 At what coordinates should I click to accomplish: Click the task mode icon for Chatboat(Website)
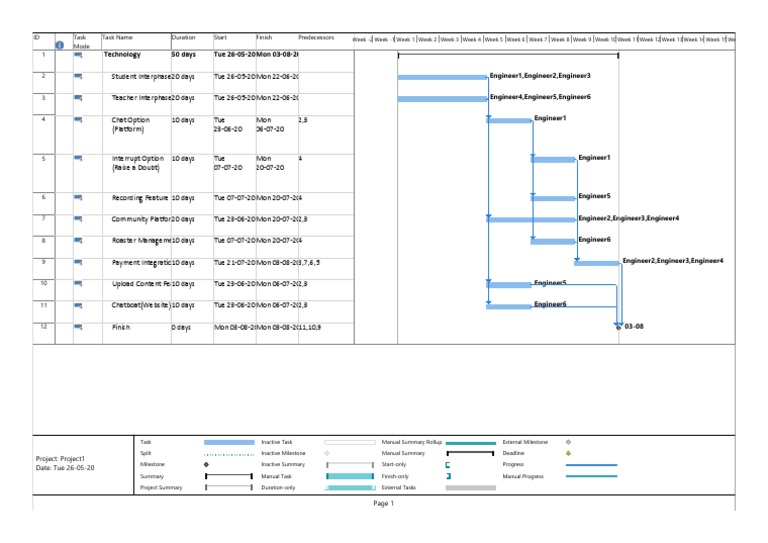(78, 305)
